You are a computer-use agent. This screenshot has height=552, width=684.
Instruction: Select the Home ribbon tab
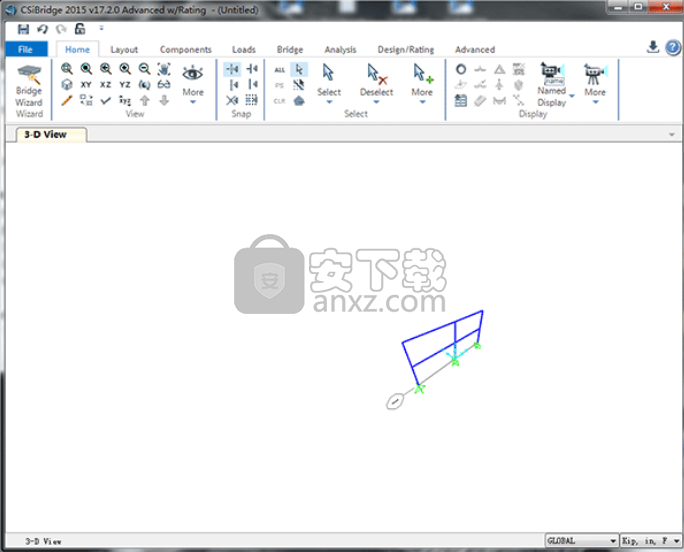pyautogui.click(x=77, y=49)
